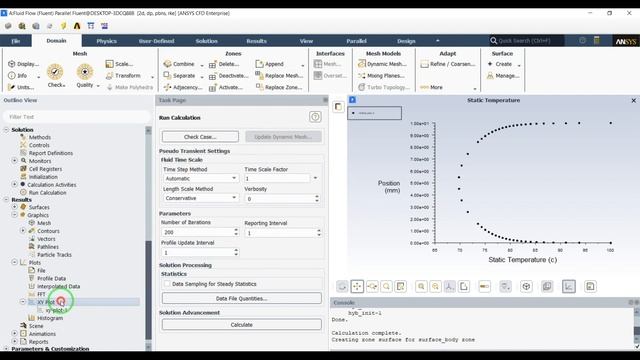Open the Run Calculation help icon
The height and width of the screenshot is (360, 640).
point(315,117)
